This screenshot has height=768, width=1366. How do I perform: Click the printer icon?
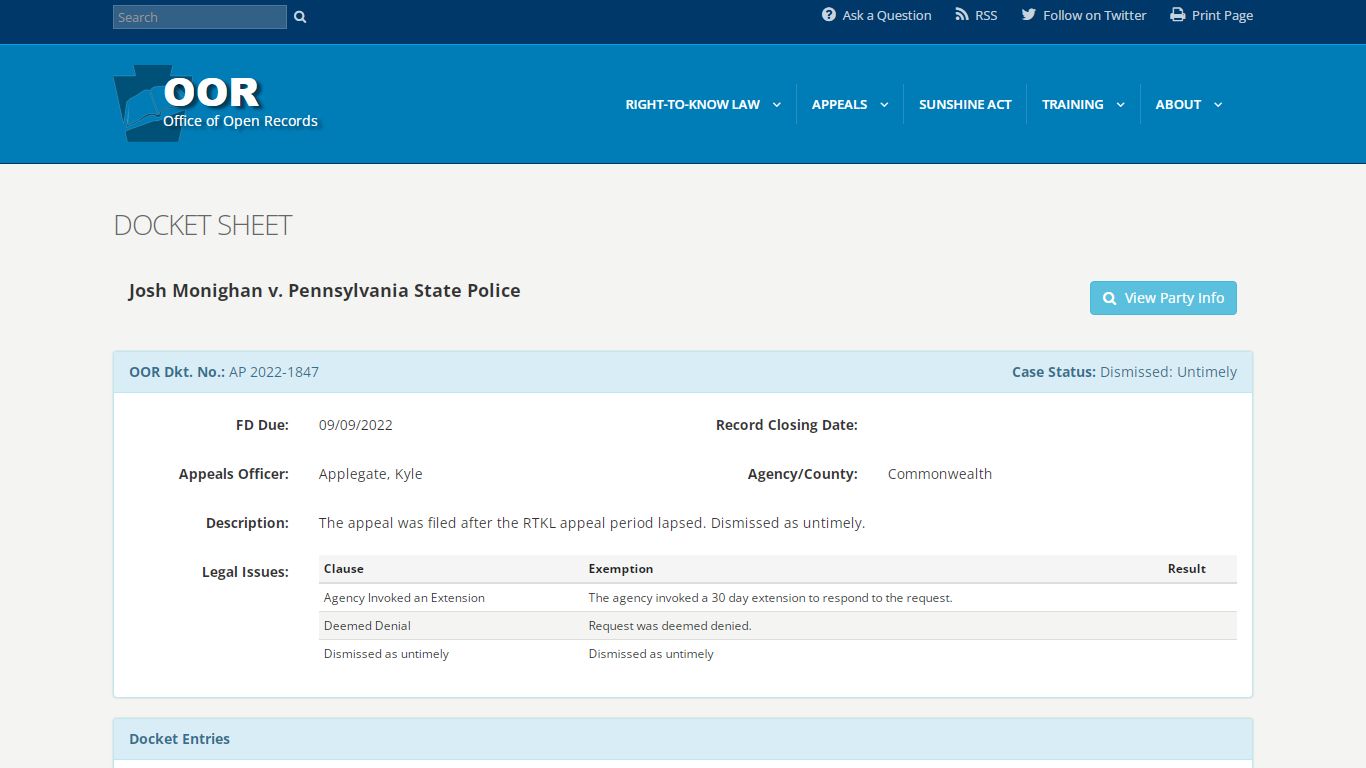[x=1178, y=15]
